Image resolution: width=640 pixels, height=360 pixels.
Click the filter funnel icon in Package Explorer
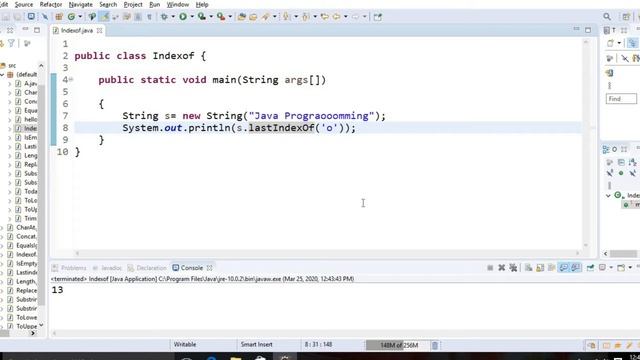coord(11,43)
